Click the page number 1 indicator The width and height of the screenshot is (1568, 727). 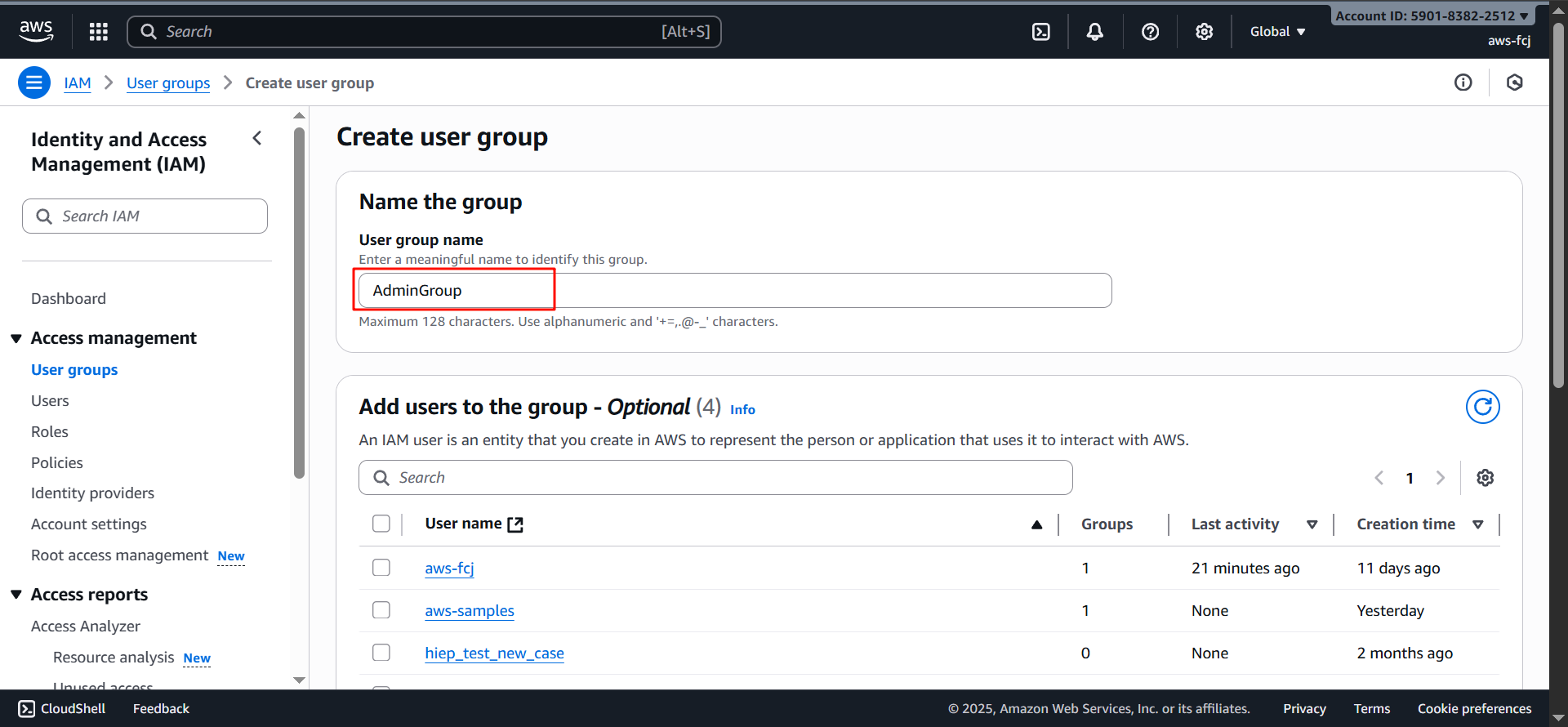point(1410,479)
